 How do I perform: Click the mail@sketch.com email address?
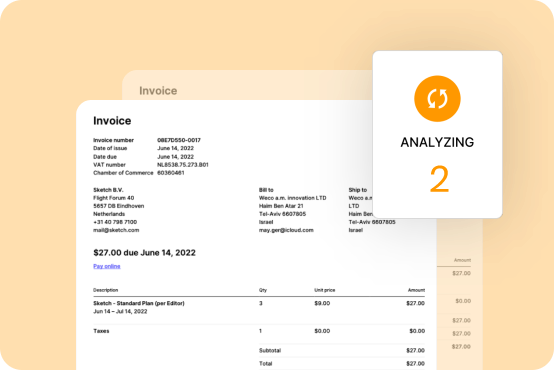point(116,230)
